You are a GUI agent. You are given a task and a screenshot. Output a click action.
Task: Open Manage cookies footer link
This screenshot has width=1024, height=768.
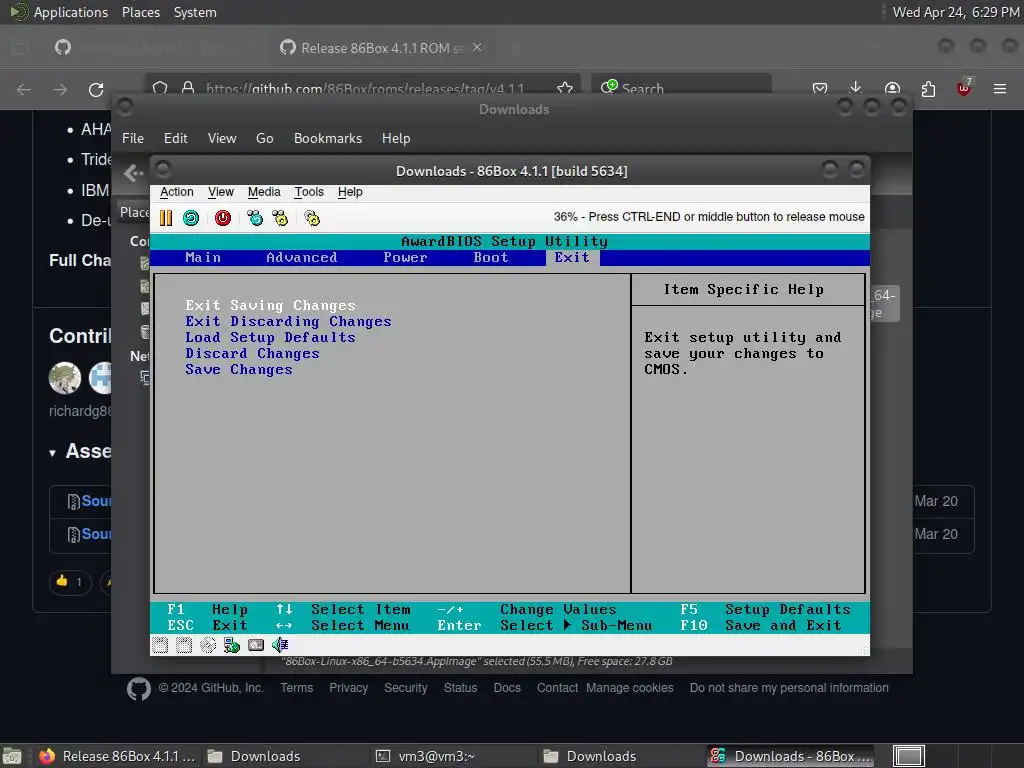point(630,688)
